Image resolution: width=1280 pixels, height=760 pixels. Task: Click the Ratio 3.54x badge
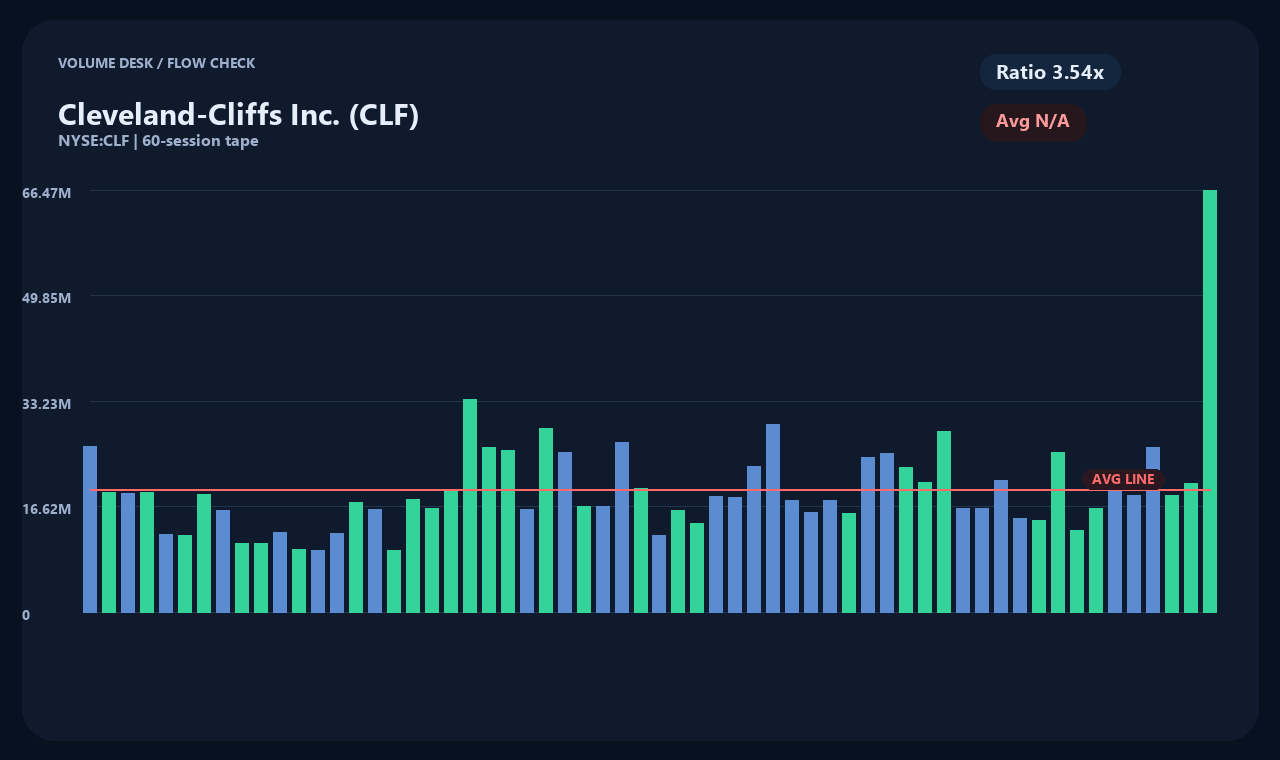coord(1050,72)
